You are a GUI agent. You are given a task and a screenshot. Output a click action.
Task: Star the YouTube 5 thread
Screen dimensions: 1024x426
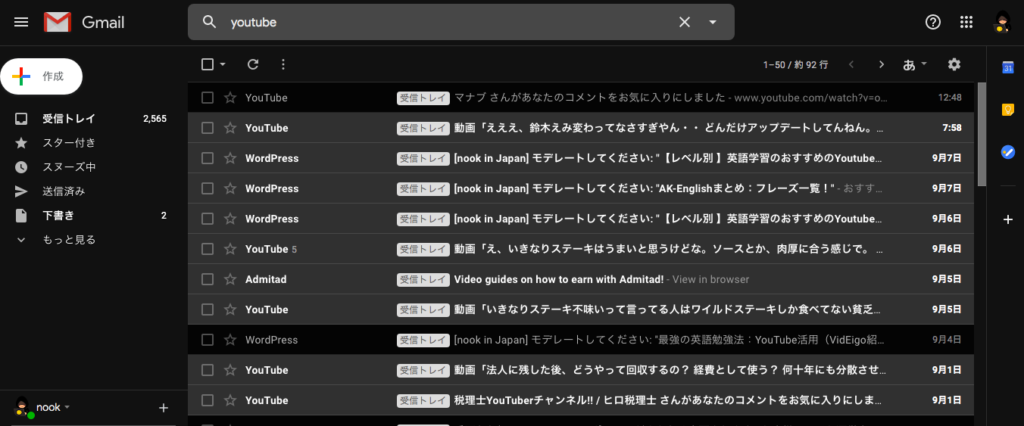[x=230, y=249]
